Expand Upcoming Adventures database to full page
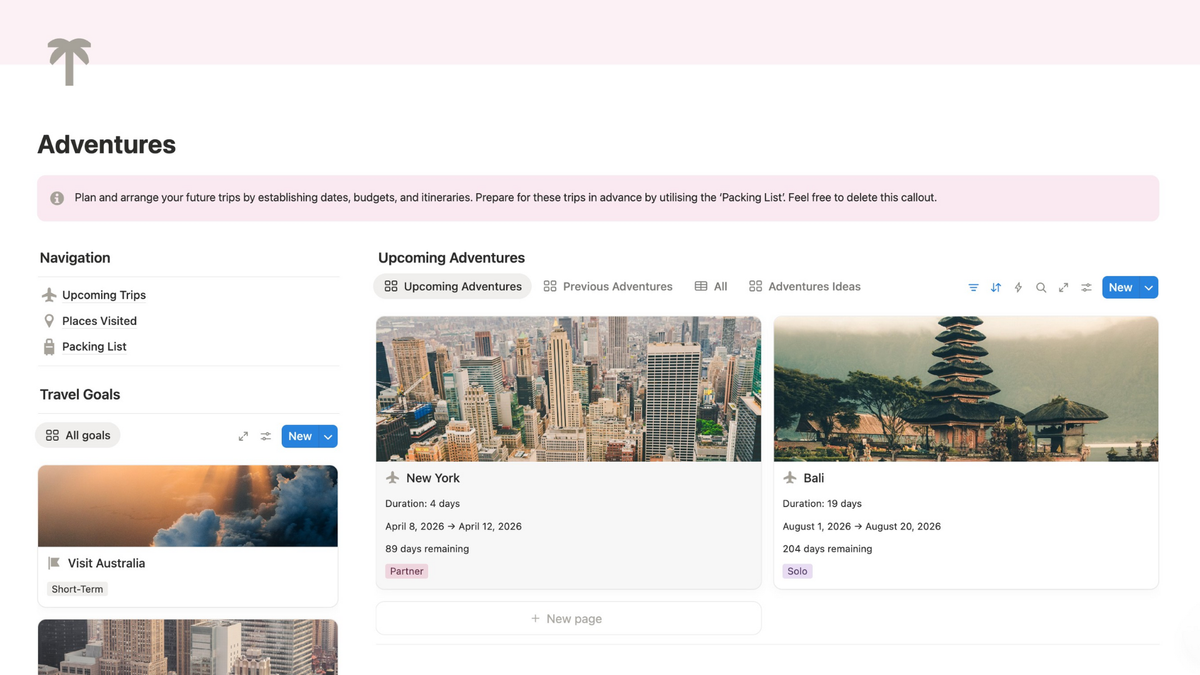 pos(1063,288)
